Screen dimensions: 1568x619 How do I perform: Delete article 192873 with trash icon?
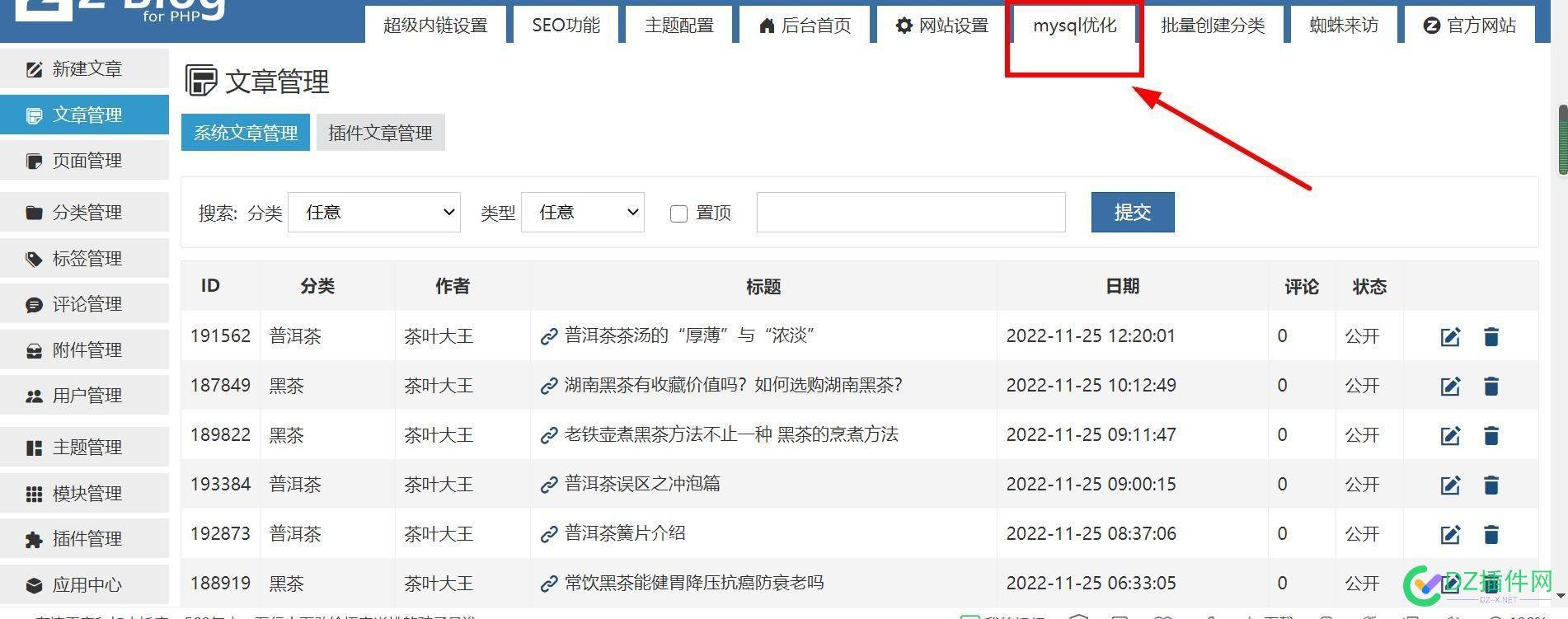click(x=1491, y=534)
